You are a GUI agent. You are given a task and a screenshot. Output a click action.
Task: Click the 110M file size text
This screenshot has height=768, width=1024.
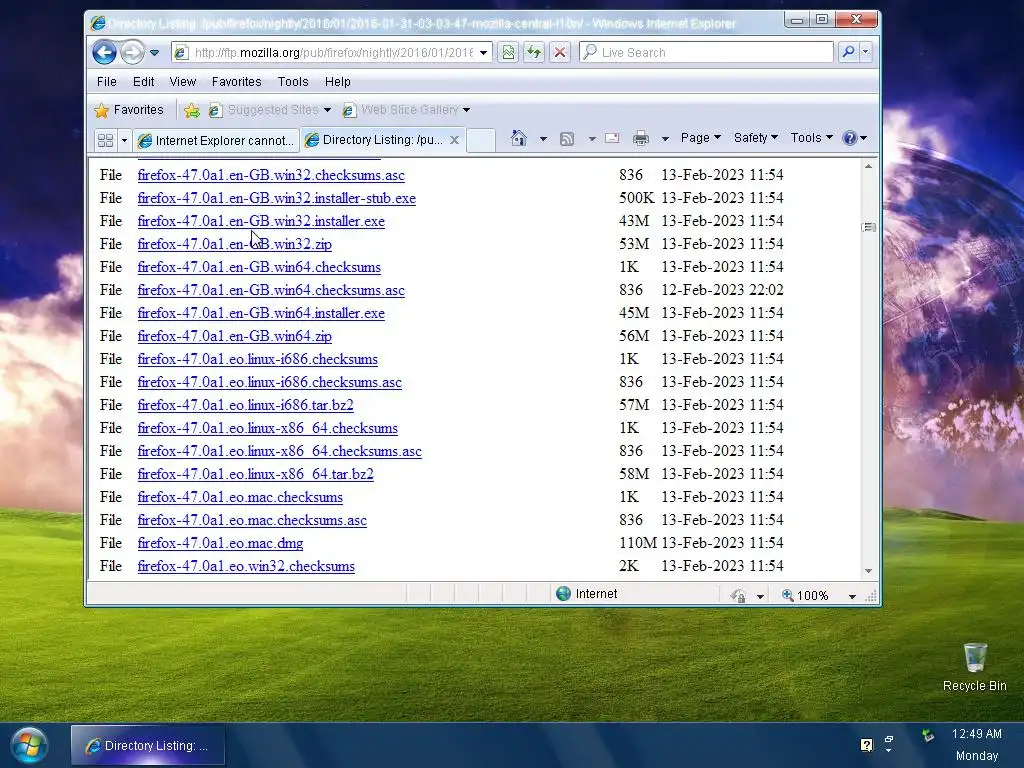(x=637, y=543)
